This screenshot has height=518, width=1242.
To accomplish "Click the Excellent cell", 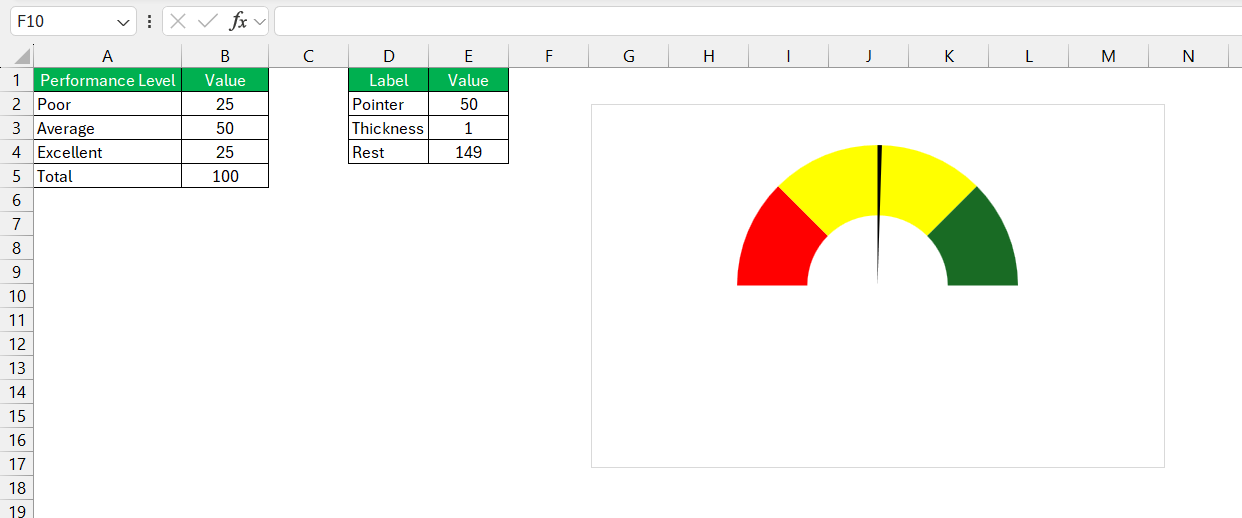I will 107,152.
